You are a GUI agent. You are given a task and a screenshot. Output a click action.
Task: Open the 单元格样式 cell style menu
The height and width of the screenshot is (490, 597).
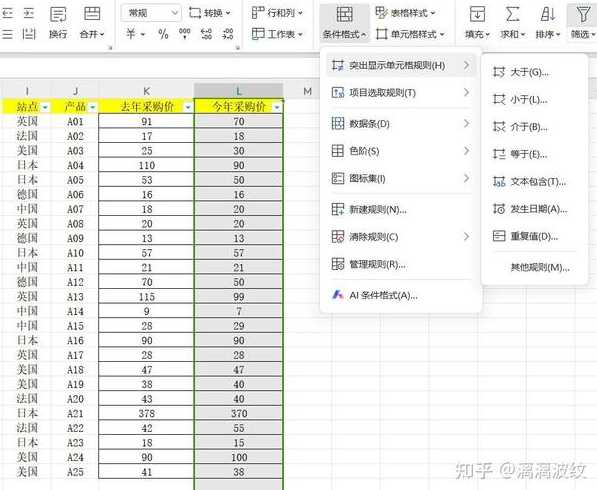410,34
